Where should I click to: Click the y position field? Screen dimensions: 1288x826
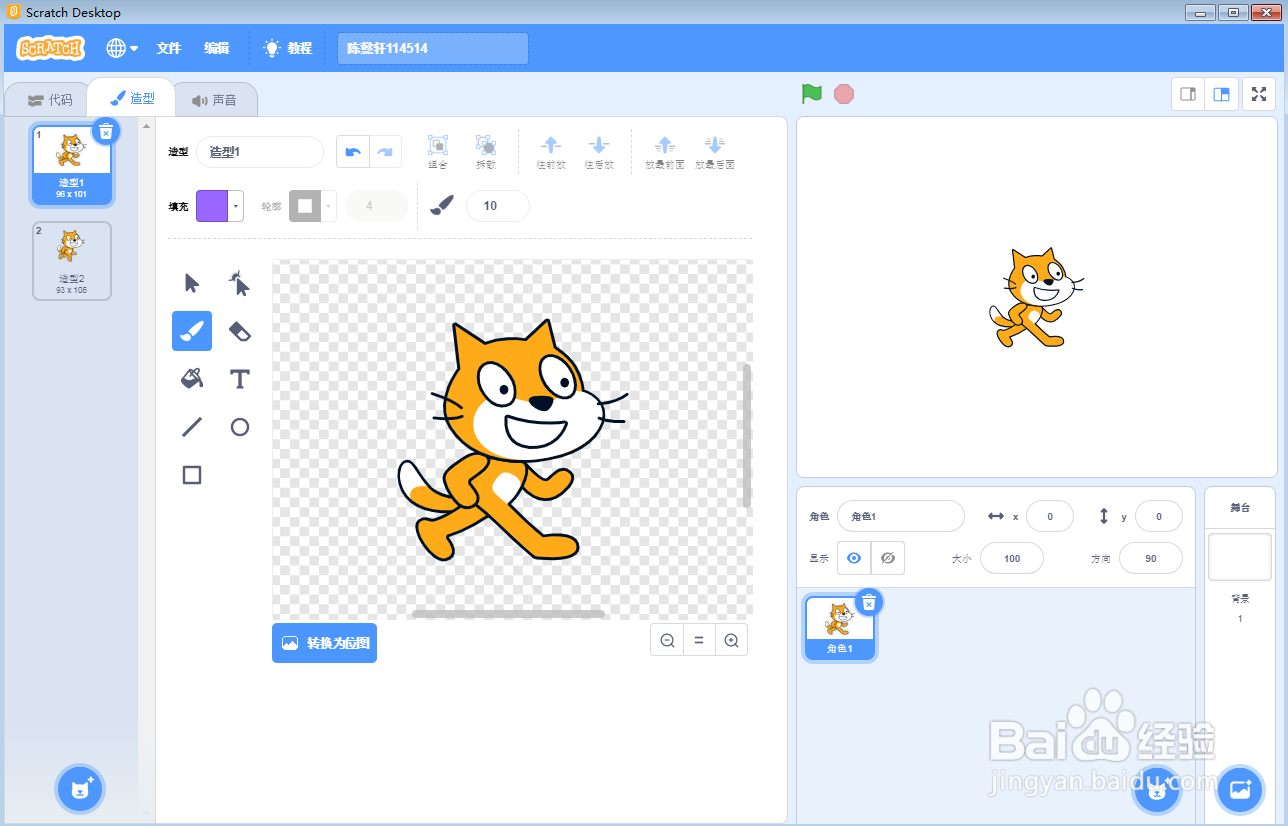click(1159, 516)
